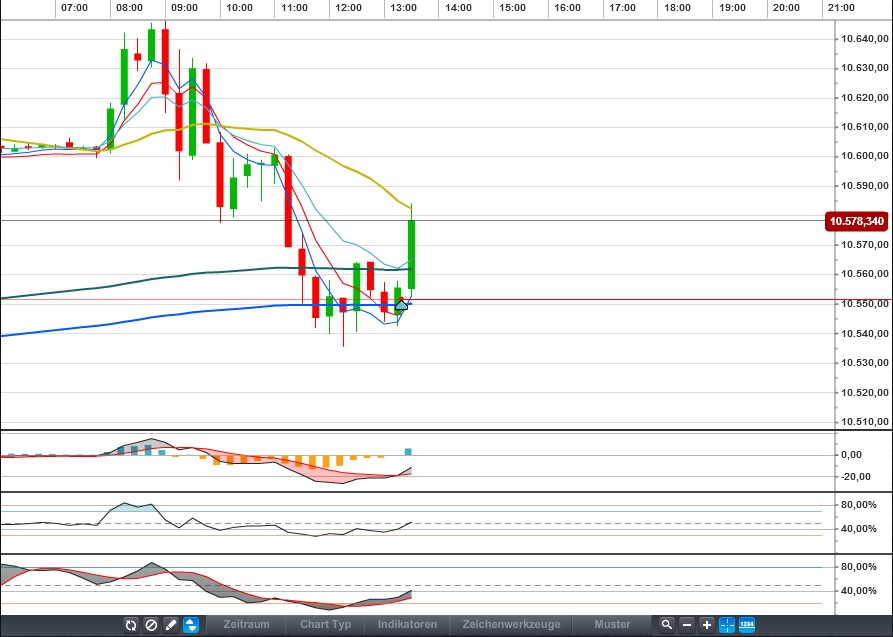This screenshot has width=893, height=637.
Task: Open the zoom magnifier tool
Action: tap(666, 625)
